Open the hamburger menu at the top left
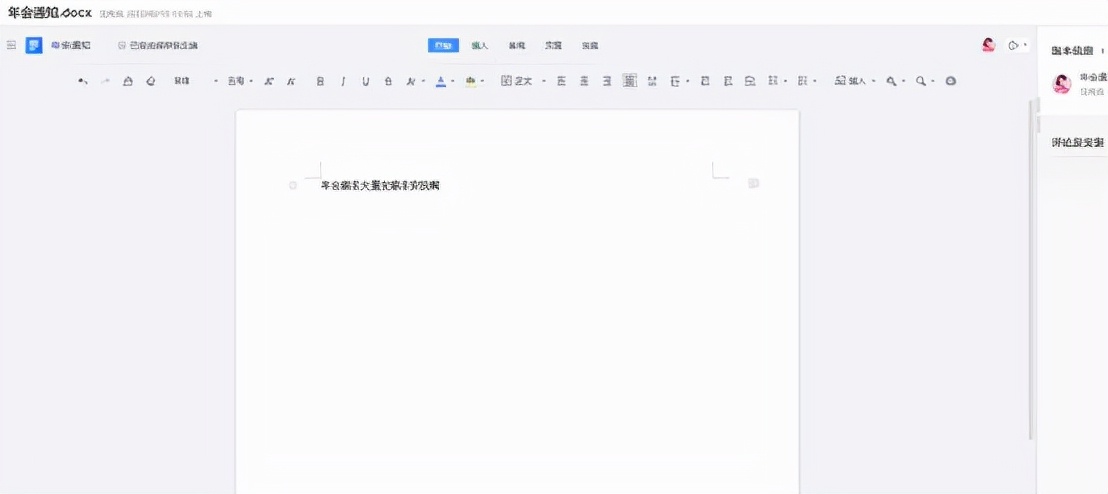1108x494 pixels. pos(11,45)
